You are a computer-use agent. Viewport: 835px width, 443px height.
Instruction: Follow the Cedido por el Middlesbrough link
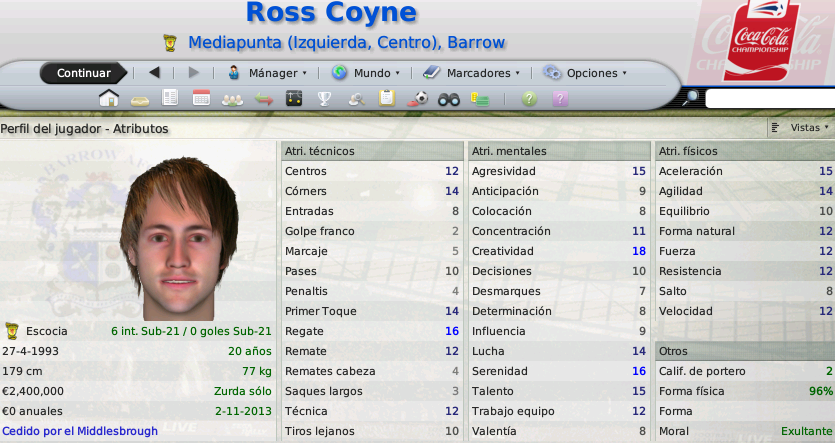80,431
